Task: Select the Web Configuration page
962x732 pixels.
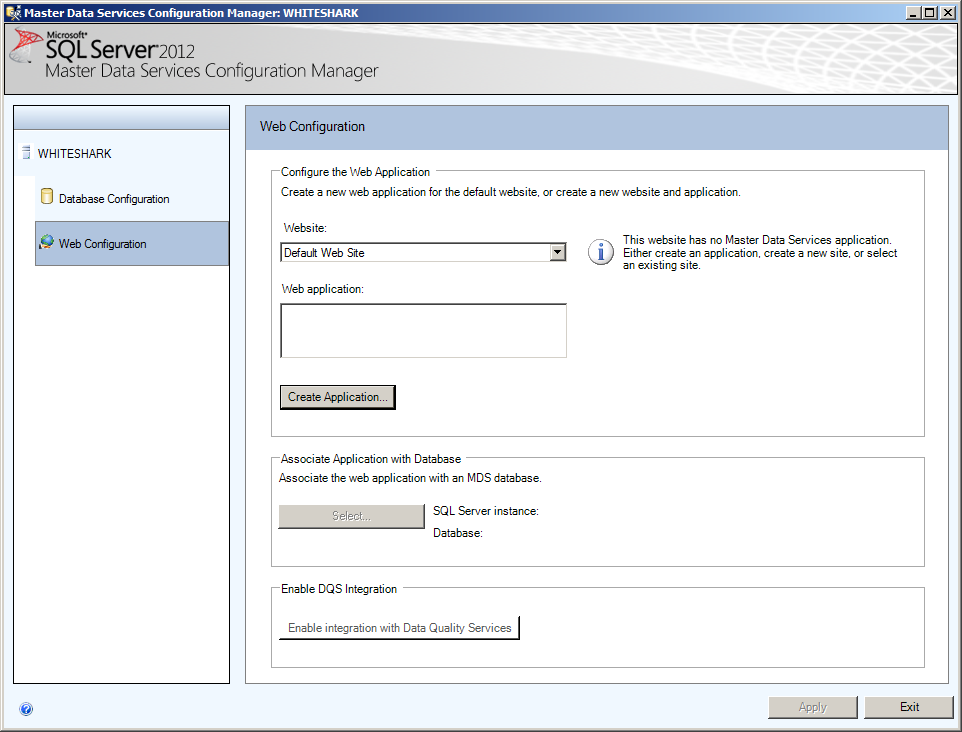Action: click(132, 244)
